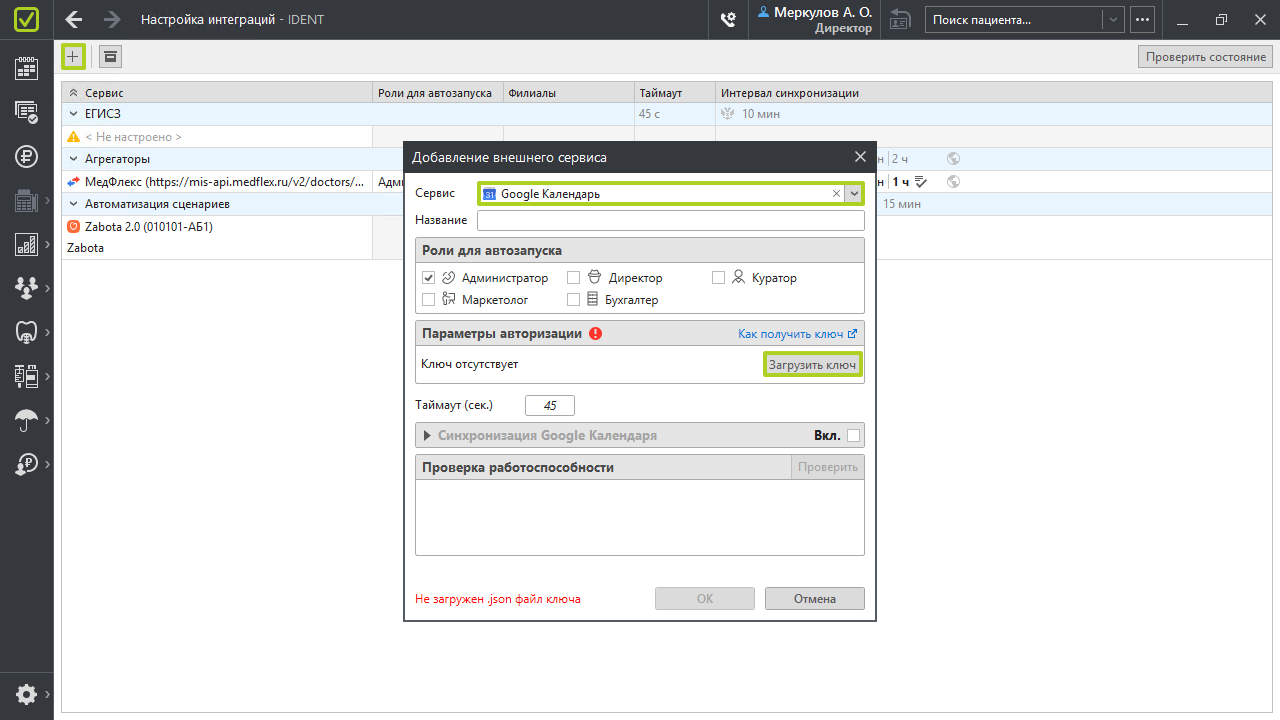Click the globe icon in МедФлекс row
Image resolution: width=1280 pixels, height=720 pixels.
click(954, 181)
